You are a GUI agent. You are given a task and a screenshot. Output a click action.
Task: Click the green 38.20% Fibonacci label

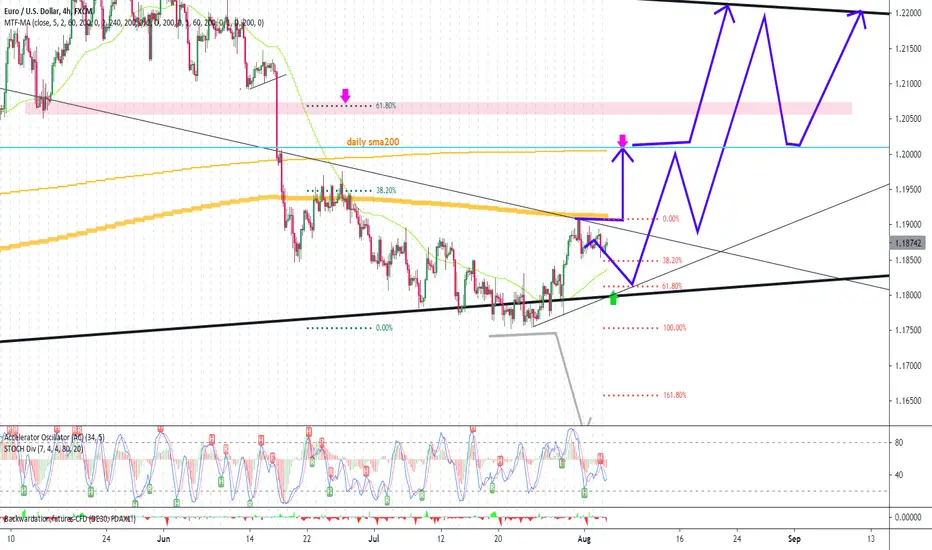pyautogui.click(x=386, y=191)
